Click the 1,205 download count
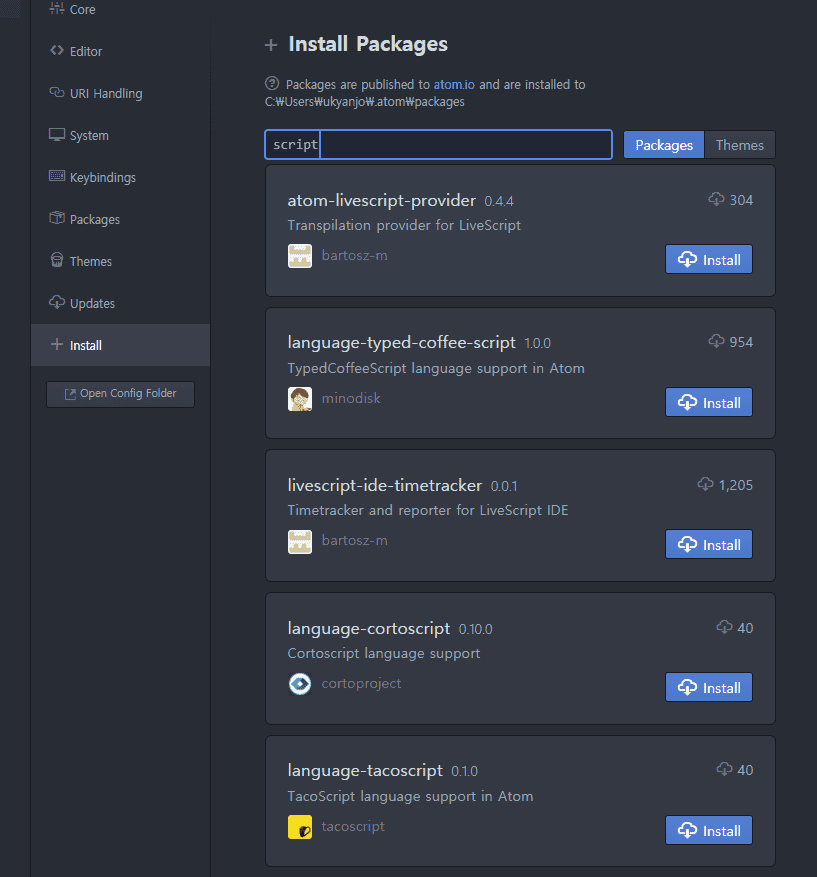Screen dimensions: 817x877 [736, 485]
